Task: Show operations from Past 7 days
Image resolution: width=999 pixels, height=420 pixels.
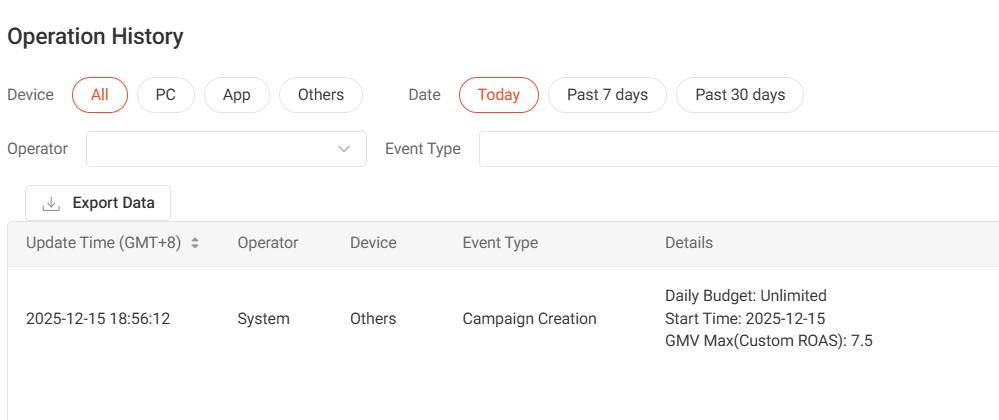Action: [x=607, y=95]
